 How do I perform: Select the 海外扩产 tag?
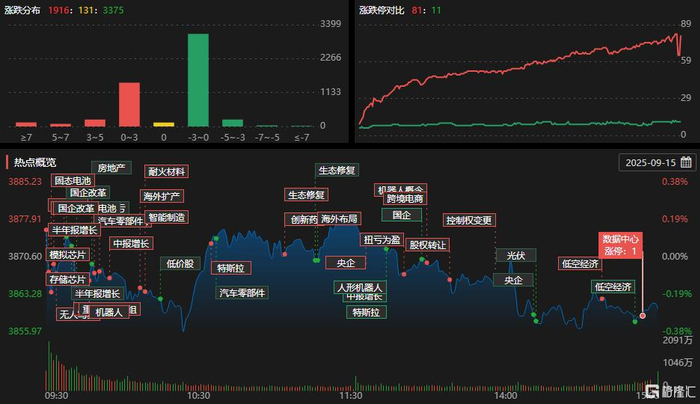(x=162, y=196)
